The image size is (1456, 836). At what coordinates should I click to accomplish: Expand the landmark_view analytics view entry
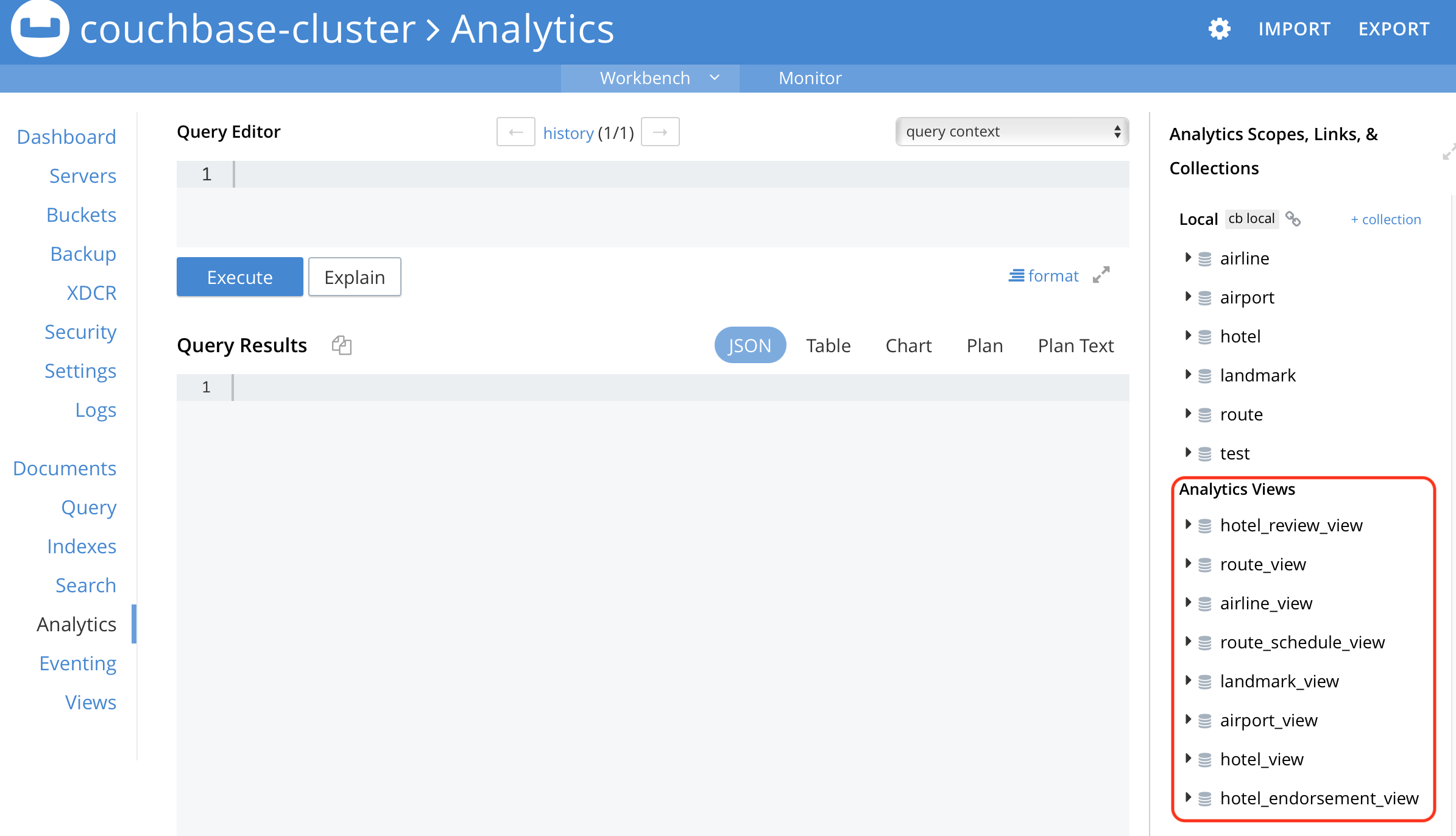1188,681
